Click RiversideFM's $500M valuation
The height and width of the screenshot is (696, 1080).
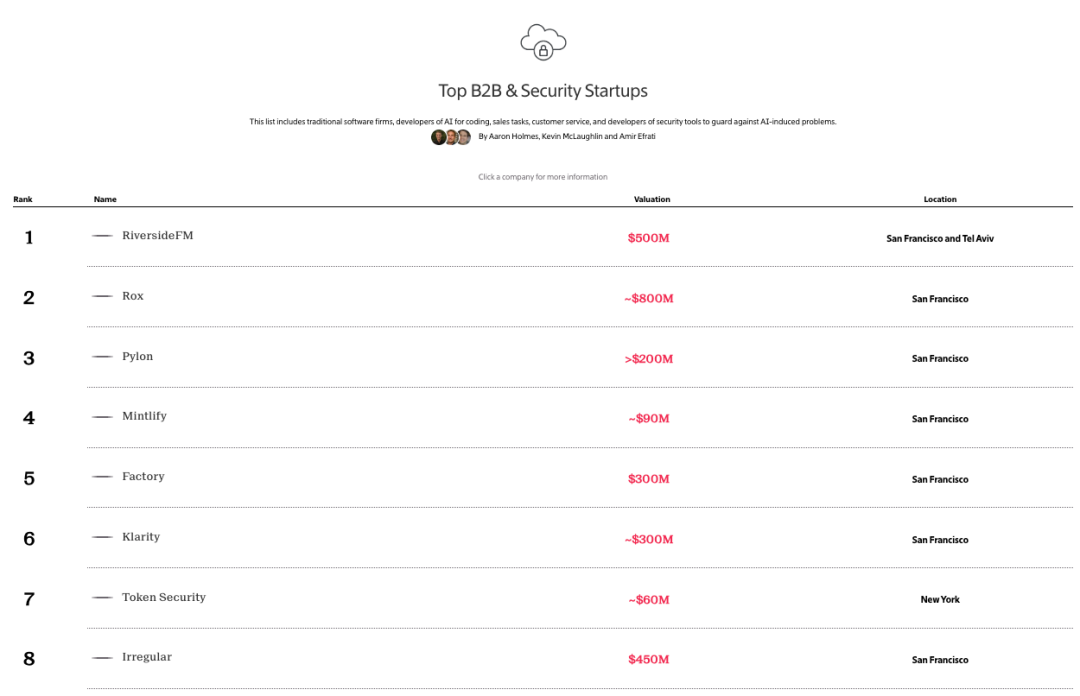pos(648,238)
